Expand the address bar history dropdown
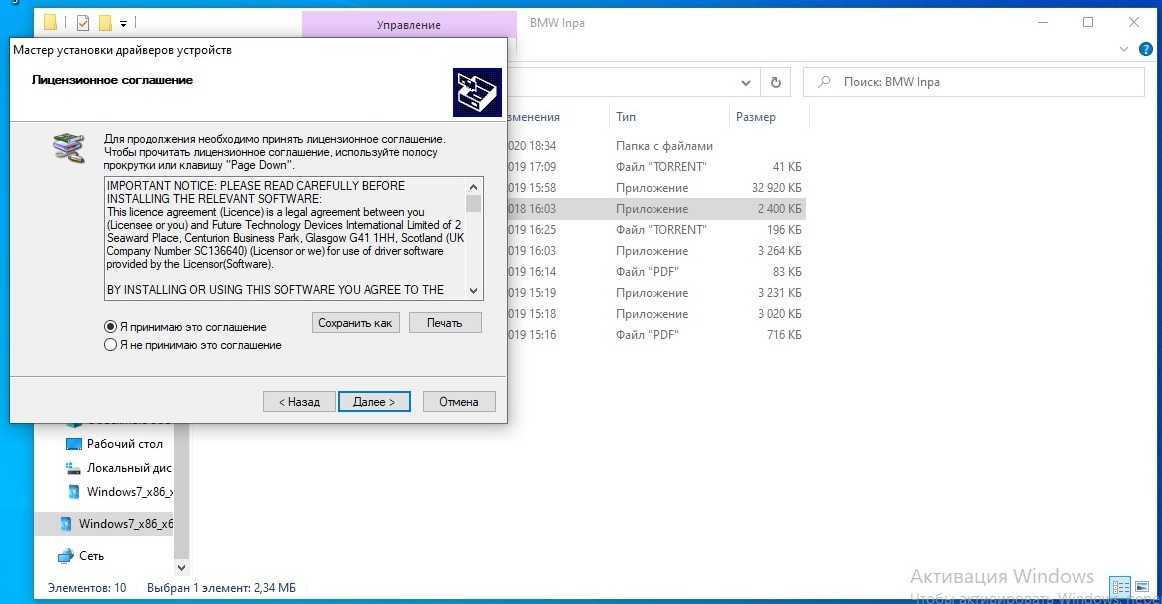Screen dimensions: 1162x604 tap(746, 82)
